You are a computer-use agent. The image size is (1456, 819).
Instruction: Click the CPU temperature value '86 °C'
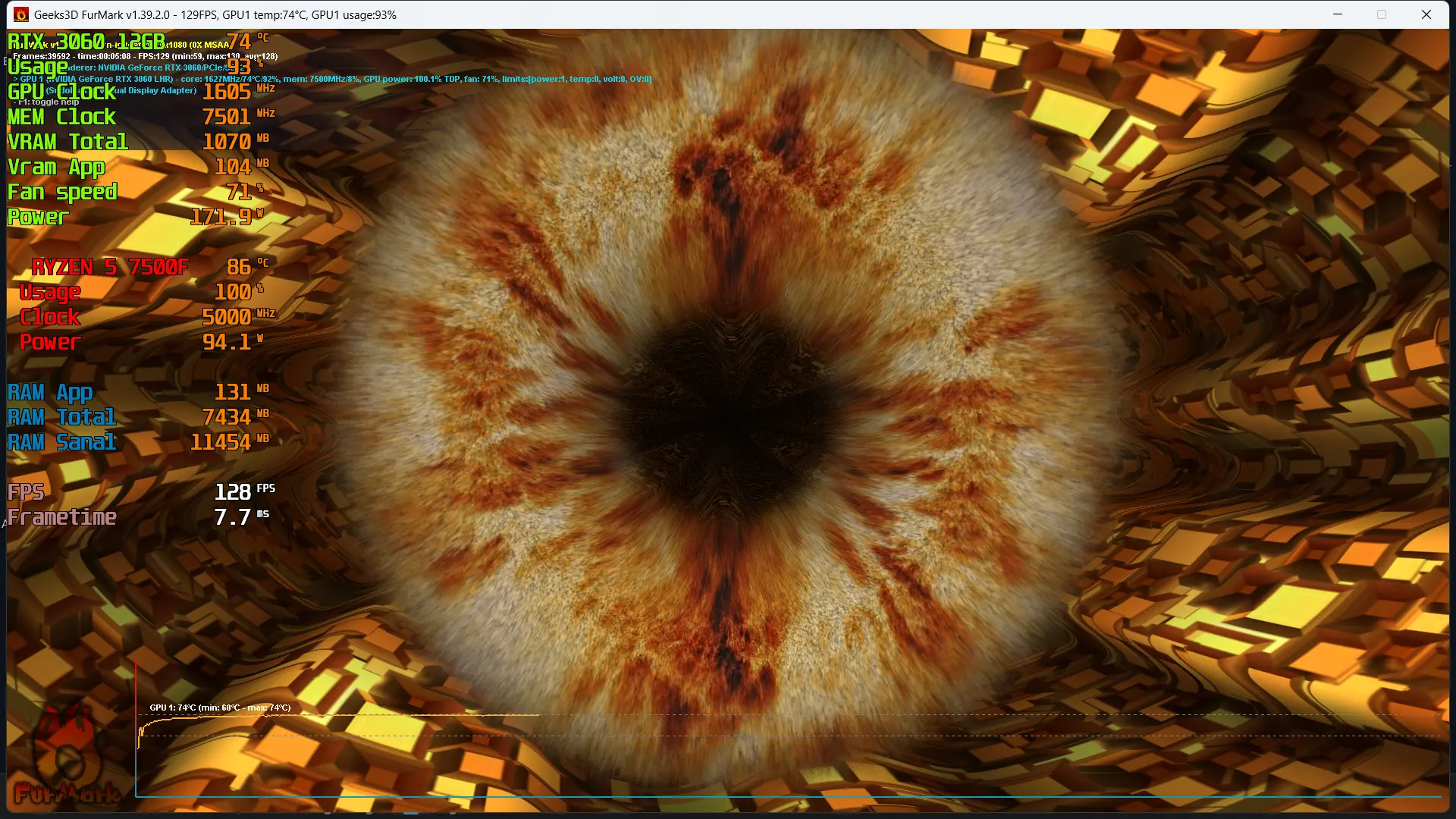click(248, 267)
